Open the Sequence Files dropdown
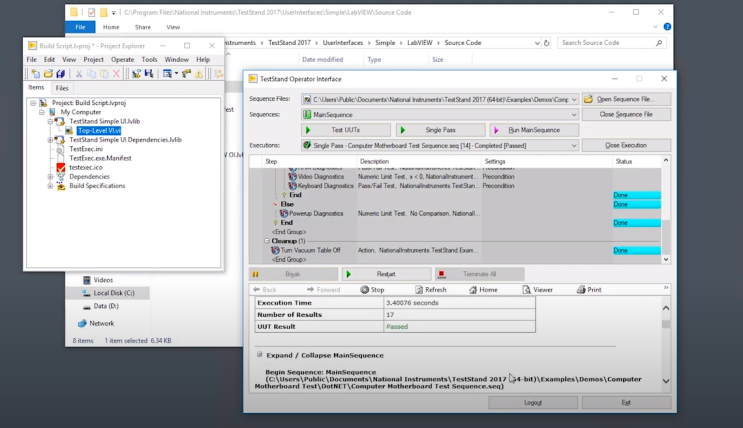This screenshot has width=743, height=428. (x=574, y=100)
